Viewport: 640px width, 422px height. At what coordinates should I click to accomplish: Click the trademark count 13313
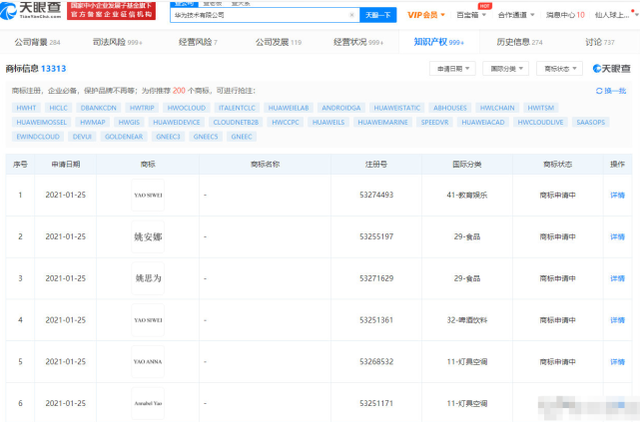53,69
